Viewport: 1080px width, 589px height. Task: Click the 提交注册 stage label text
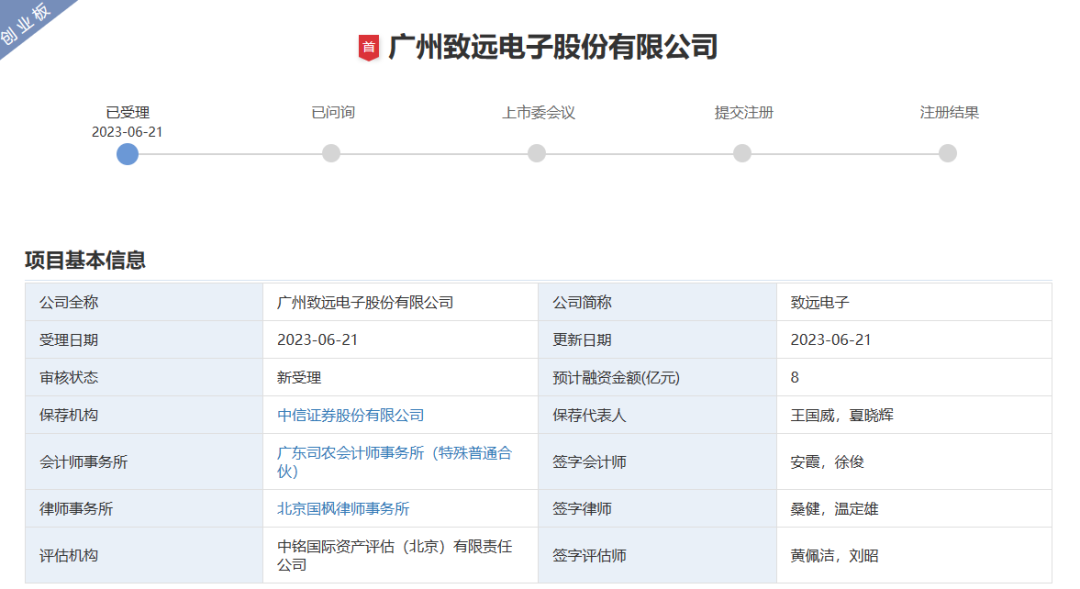(x=744, y=112)
